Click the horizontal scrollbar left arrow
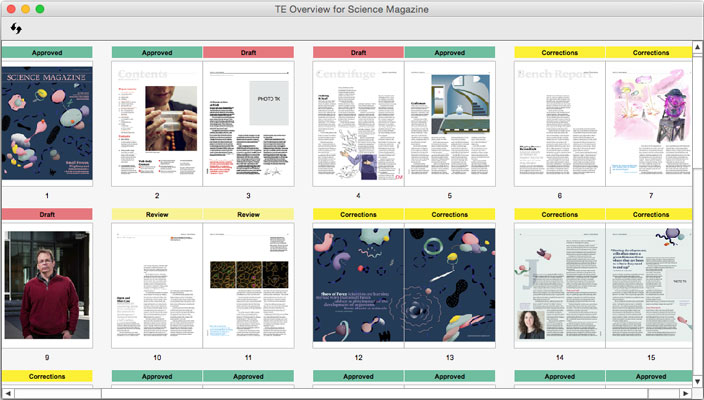This screenshot has height=400, width=704. (8, 393)
